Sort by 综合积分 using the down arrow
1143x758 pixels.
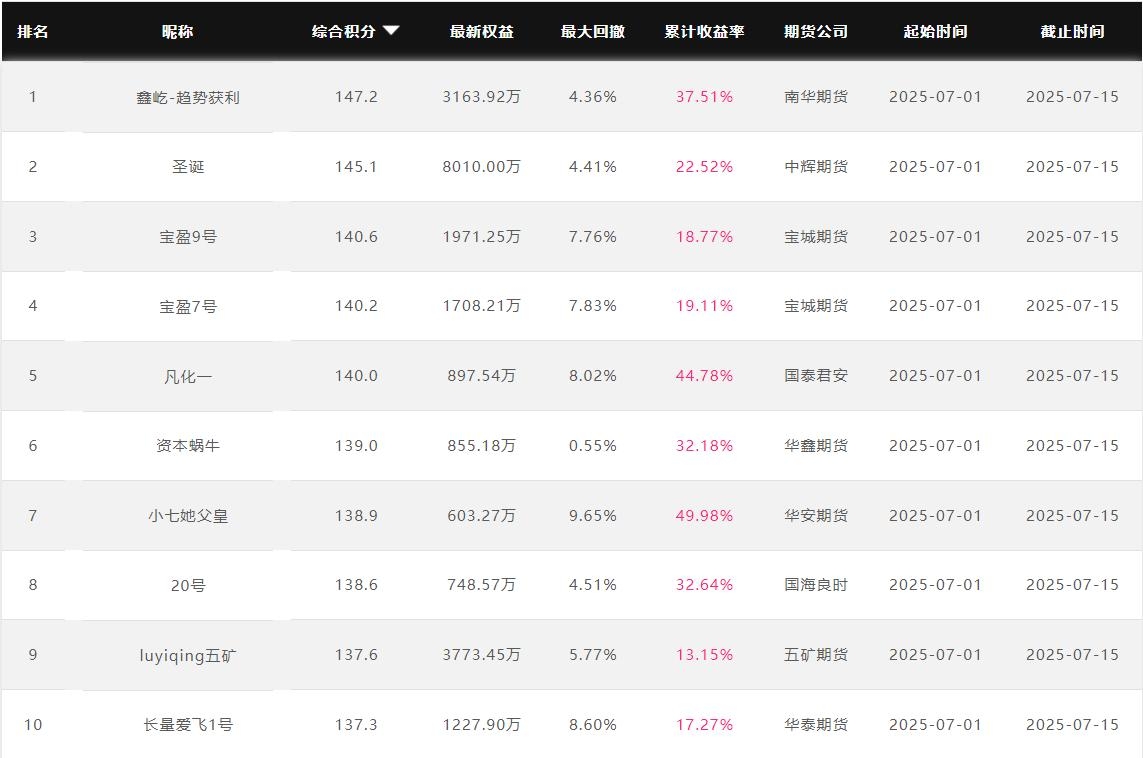pos(391,31)
